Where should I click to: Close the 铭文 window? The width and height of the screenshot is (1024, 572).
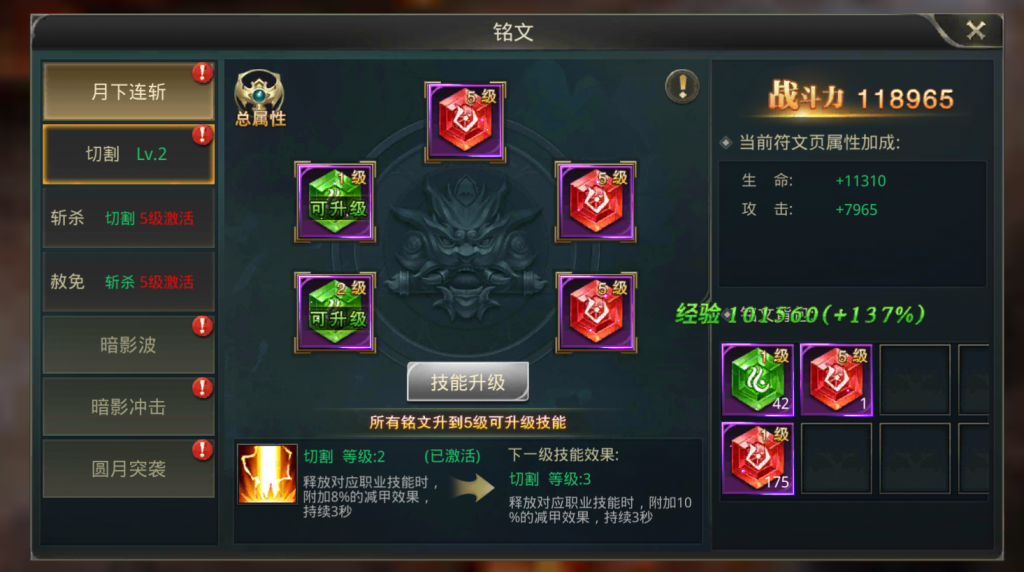point(976,30)
